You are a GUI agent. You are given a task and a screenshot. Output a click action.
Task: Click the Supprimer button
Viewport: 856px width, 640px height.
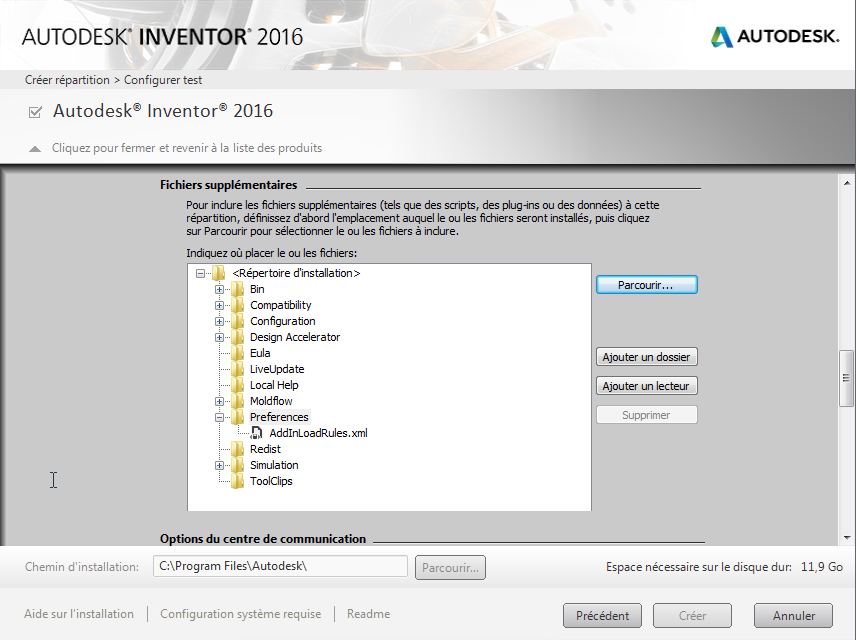click(x=646, y=414)
